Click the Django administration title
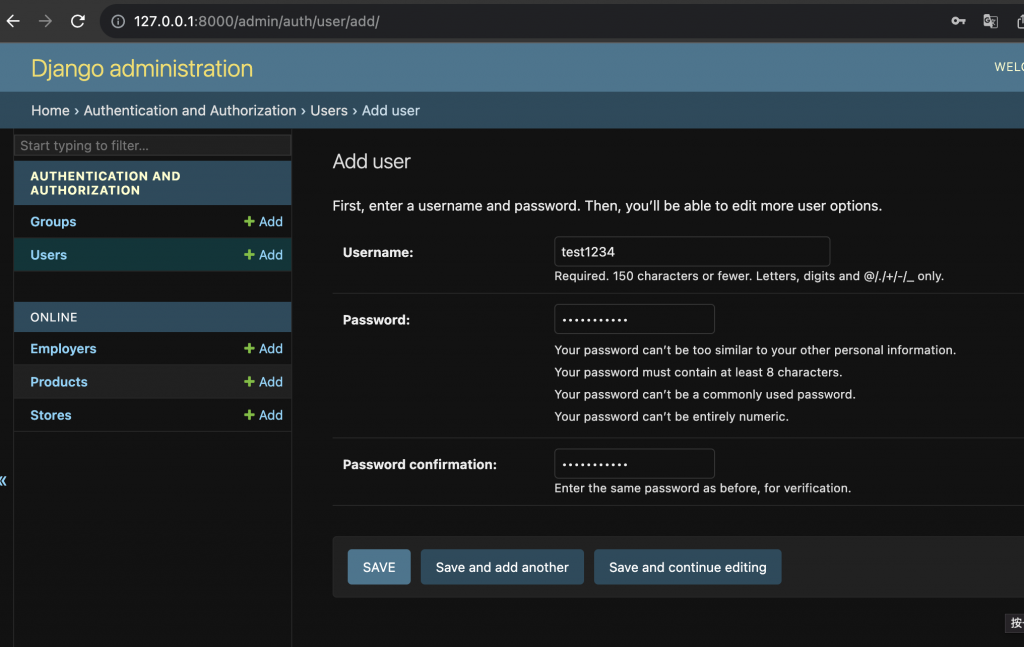This screenshot has width=1024, height=647. pyautogui.click(x=142, y=69)
